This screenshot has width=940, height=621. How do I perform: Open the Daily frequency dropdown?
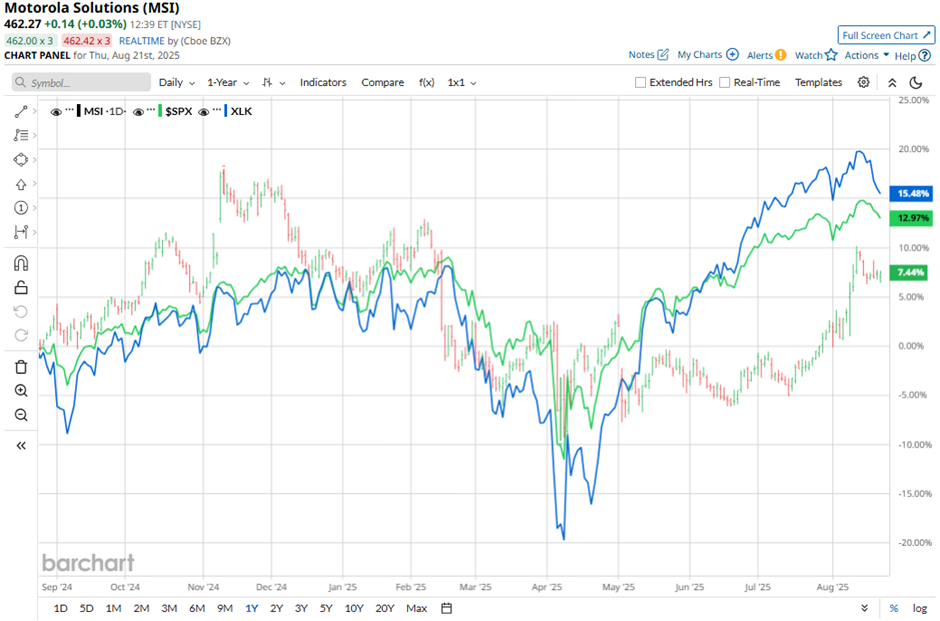point(177,83)
